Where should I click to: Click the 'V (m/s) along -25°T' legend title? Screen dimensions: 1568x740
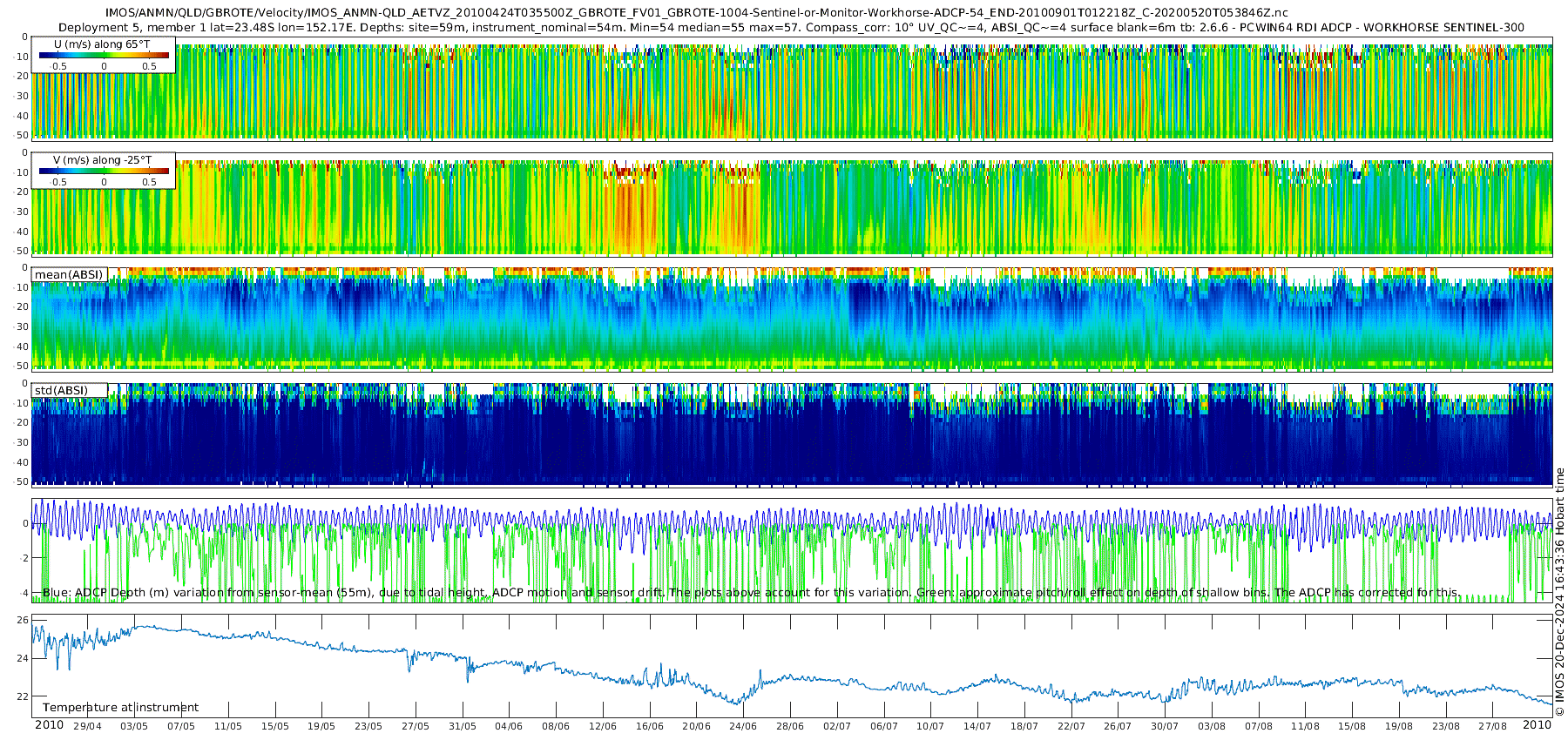tap(102, 160)
